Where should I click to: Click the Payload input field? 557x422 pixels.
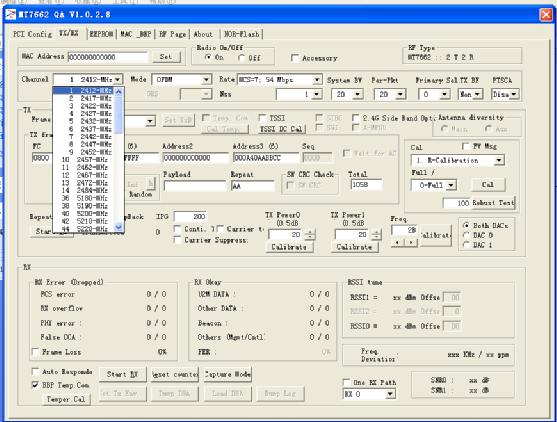pyautogui.click(x=195, y=186)
